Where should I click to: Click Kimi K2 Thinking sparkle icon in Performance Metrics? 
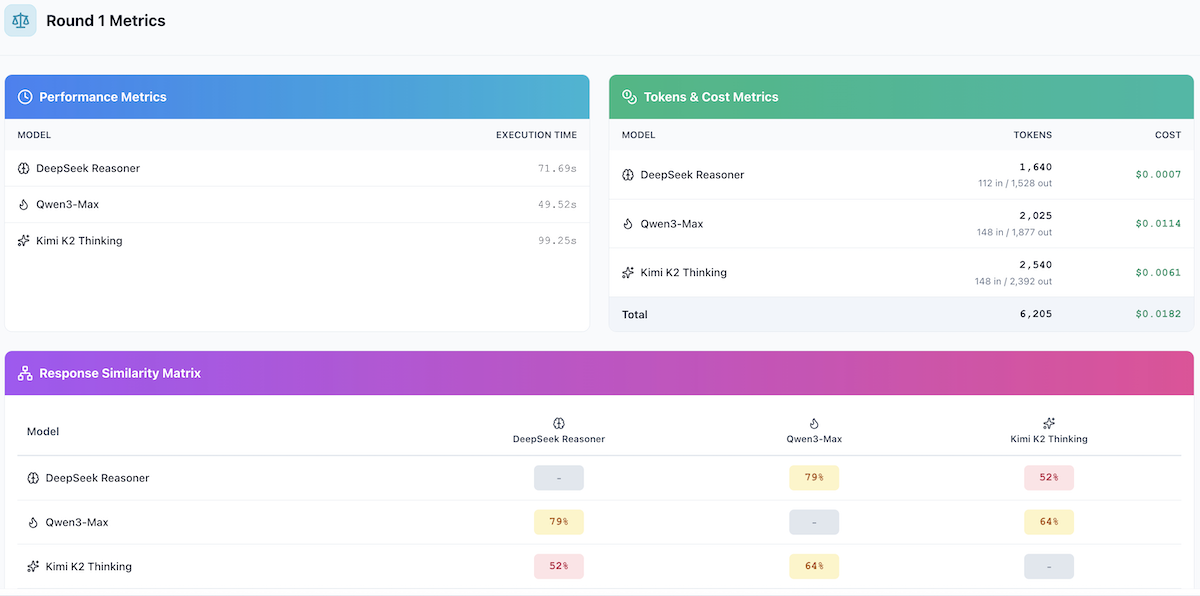(24, 241)
